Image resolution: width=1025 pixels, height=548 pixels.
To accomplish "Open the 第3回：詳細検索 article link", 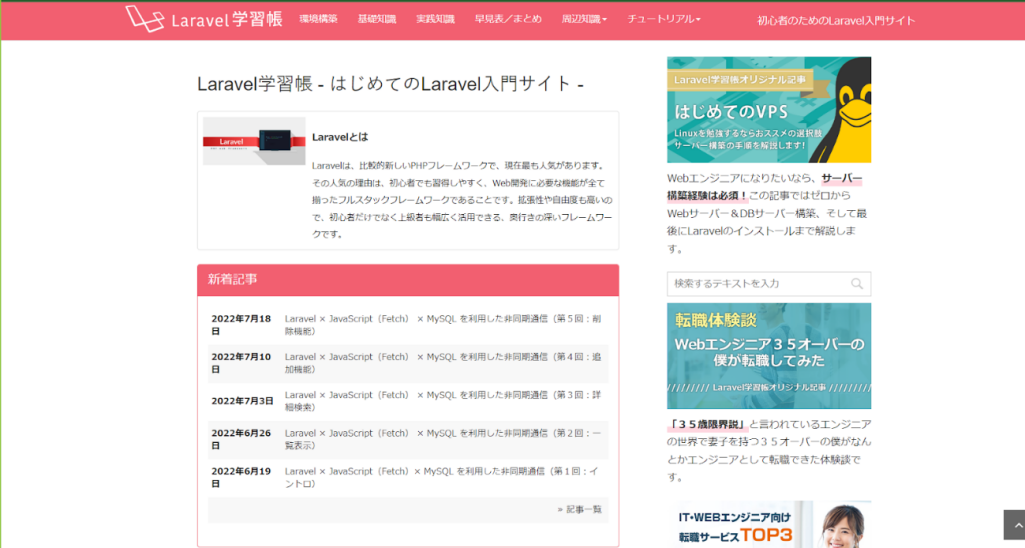I will [x=443, y=401].
